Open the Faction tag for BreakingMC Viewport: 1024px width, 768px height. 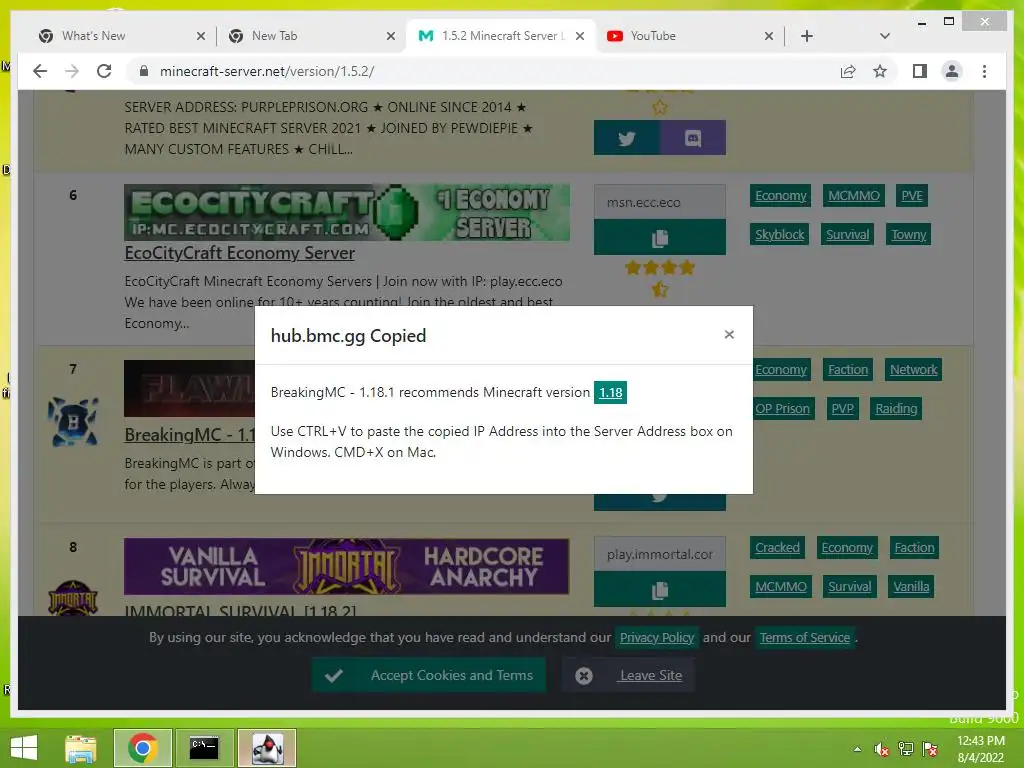tap(848, 370)
